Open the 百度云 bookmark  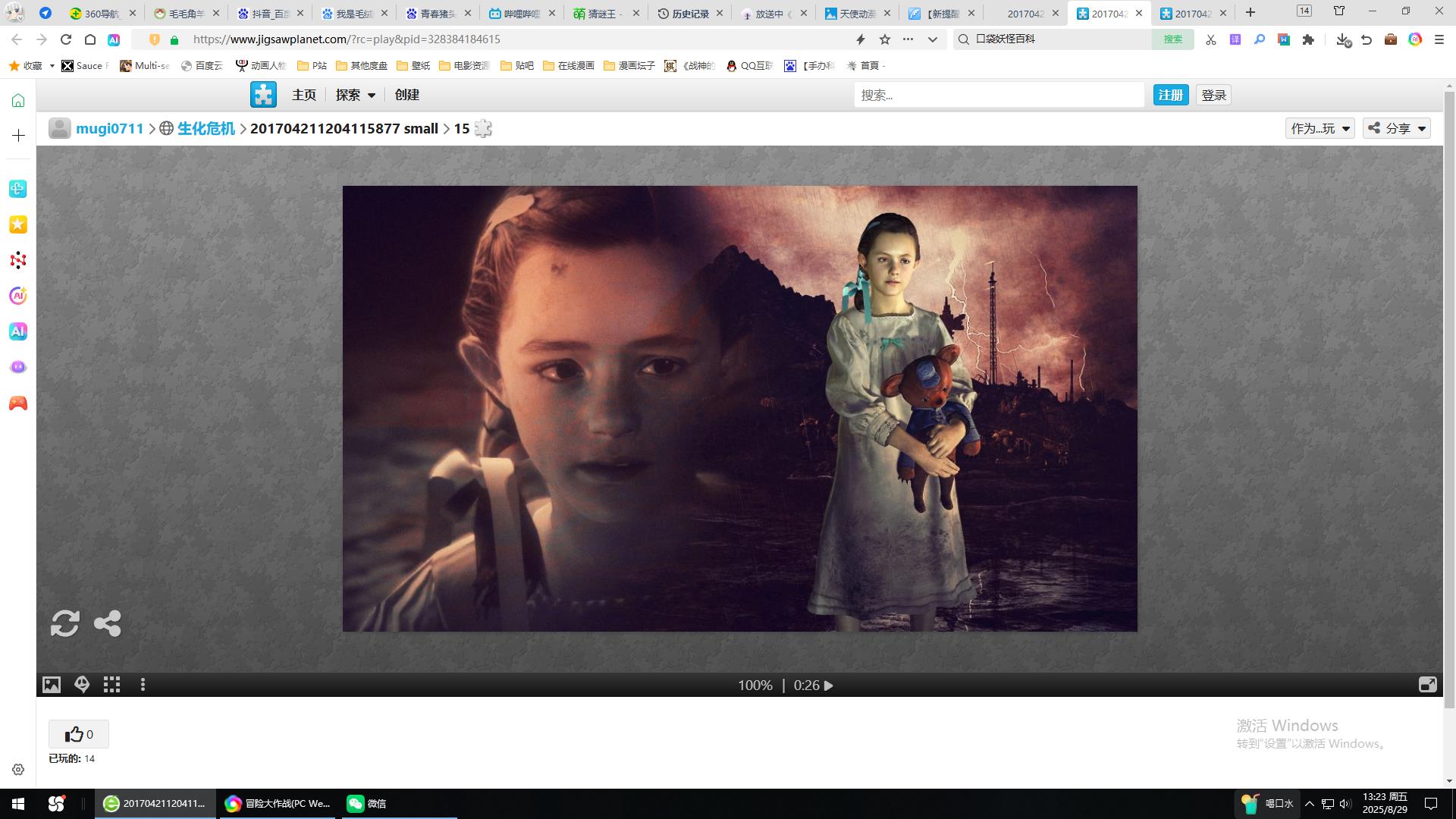tap(202, 66)
